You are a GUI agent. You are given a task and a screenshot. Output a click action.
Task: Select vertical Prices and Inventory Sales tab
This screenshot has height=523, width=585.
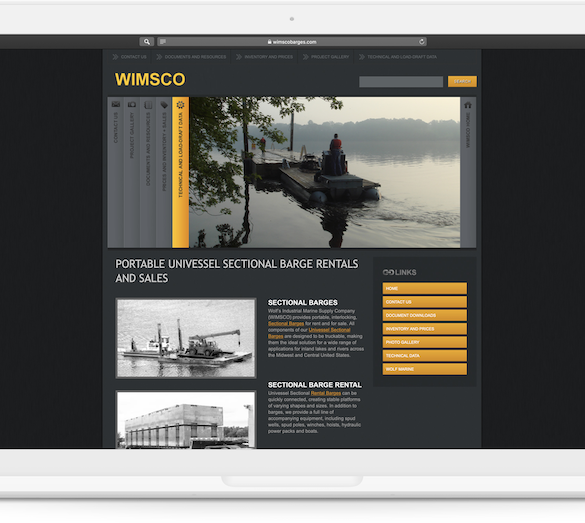pos(164,172)
